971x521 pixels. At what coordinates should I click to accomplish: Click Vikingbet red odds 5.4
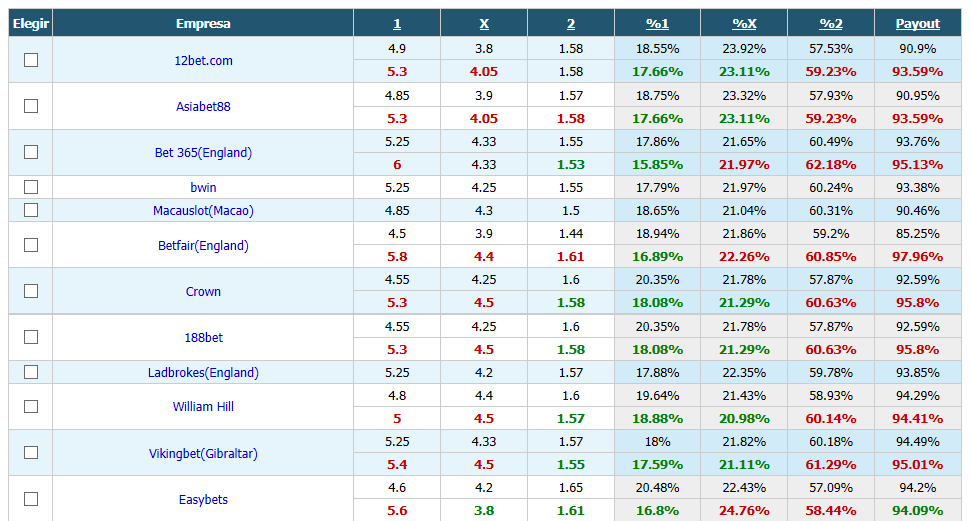[397, 465]
